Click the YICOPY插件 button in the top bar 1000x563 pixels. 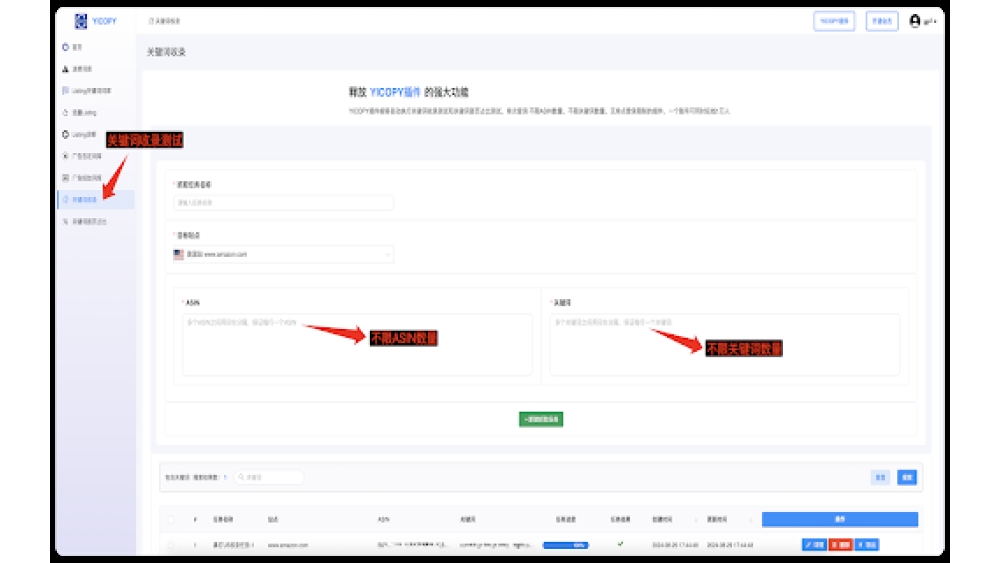834,21
